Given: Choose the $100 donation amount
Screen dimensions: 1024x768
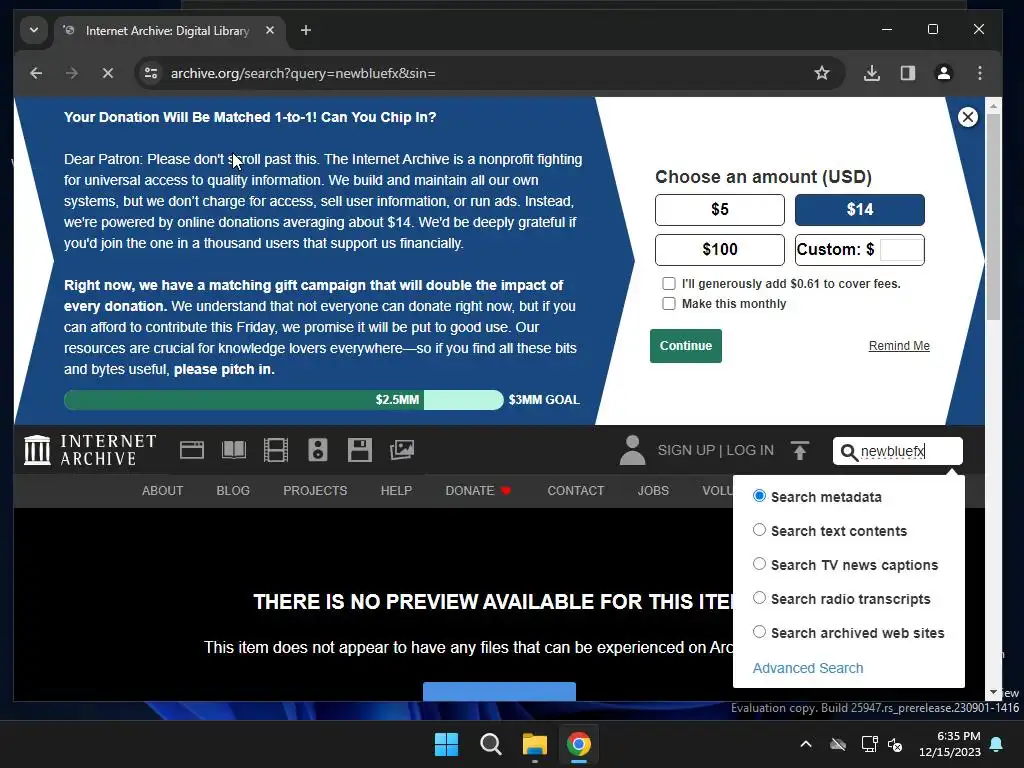Looking at the screenshot, I should click(720, 249).
